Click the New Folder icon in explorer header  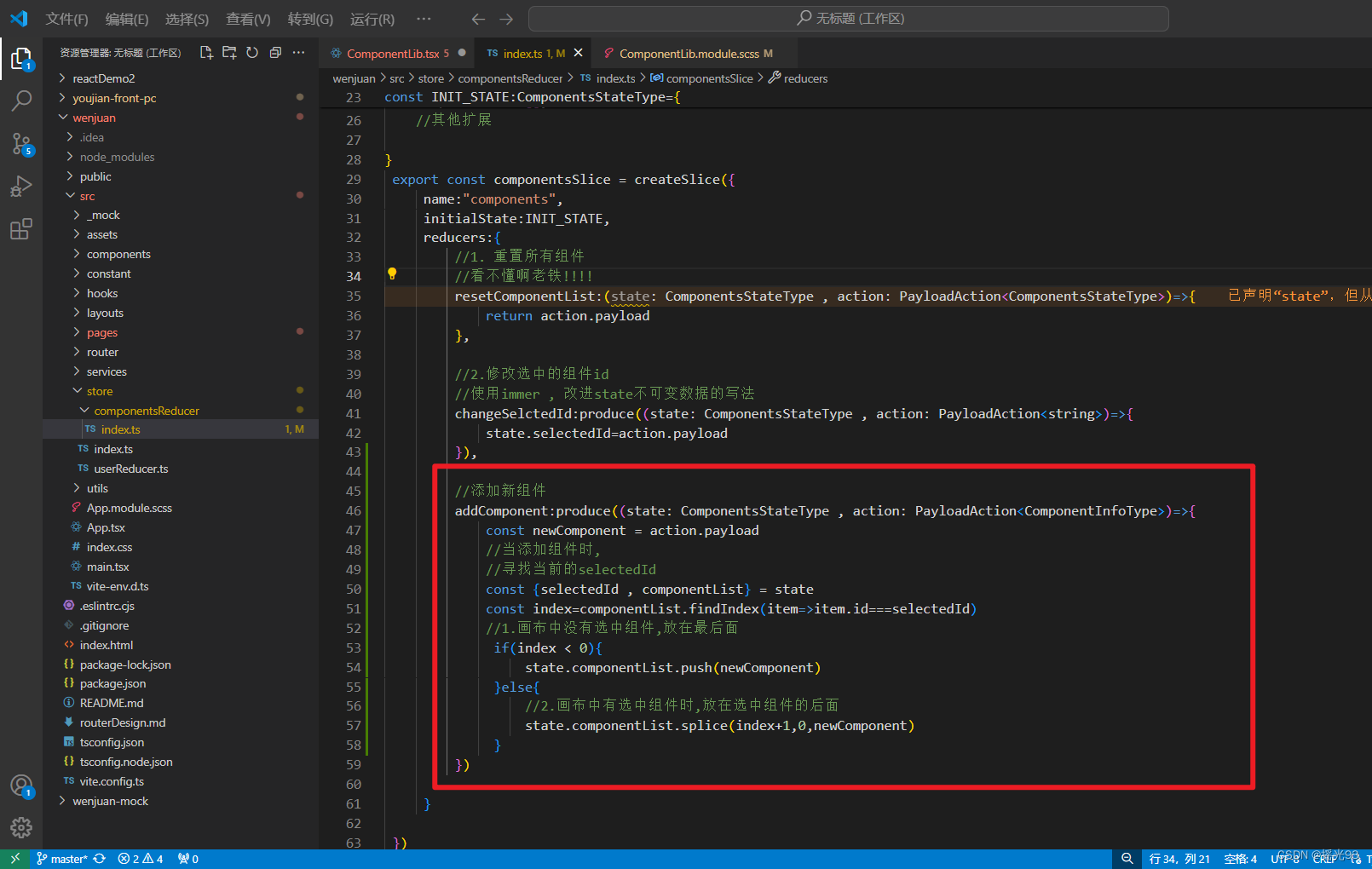point(229,53)
